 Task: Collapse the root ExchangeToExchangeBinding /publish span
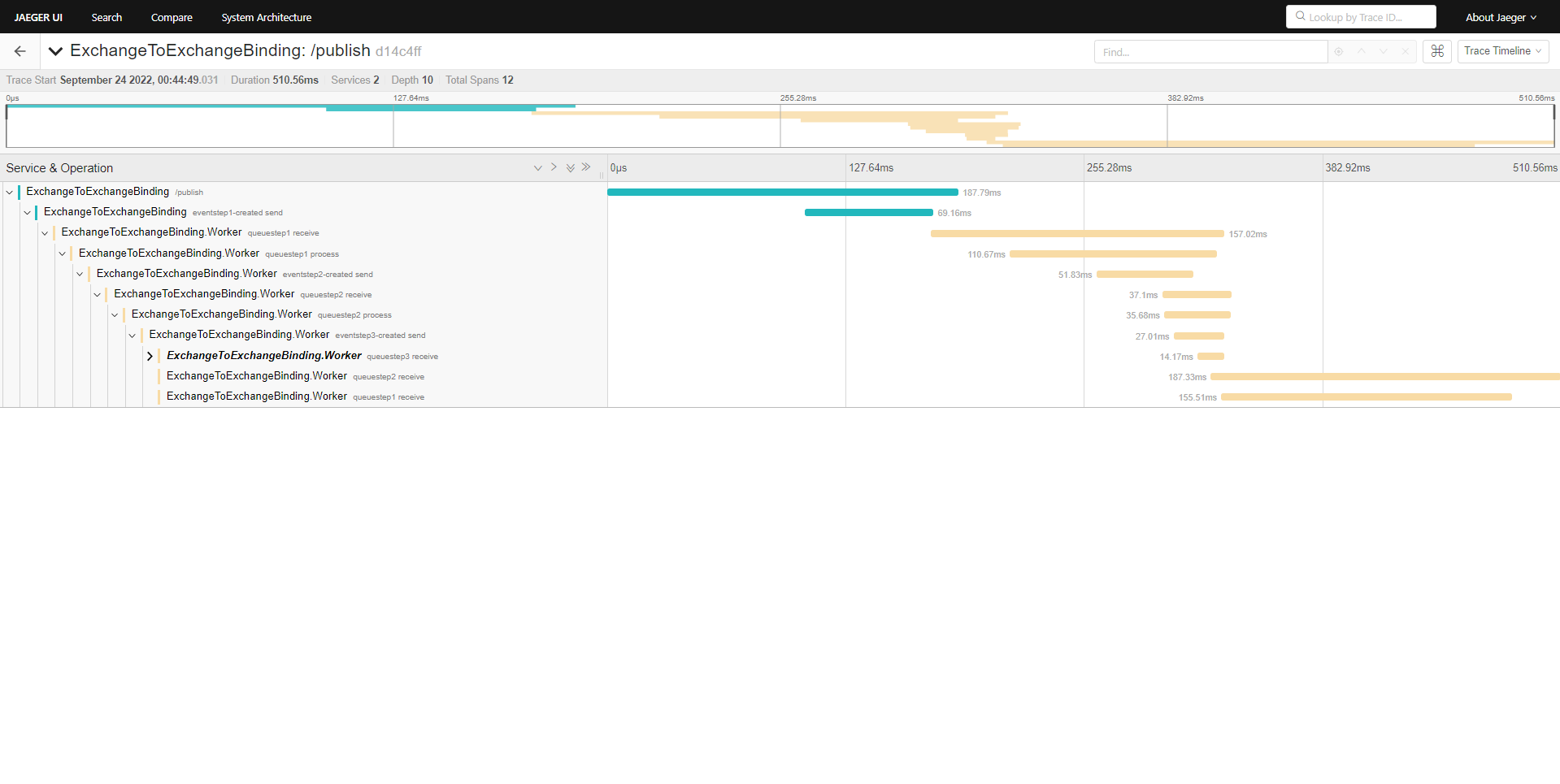(9, 192)
